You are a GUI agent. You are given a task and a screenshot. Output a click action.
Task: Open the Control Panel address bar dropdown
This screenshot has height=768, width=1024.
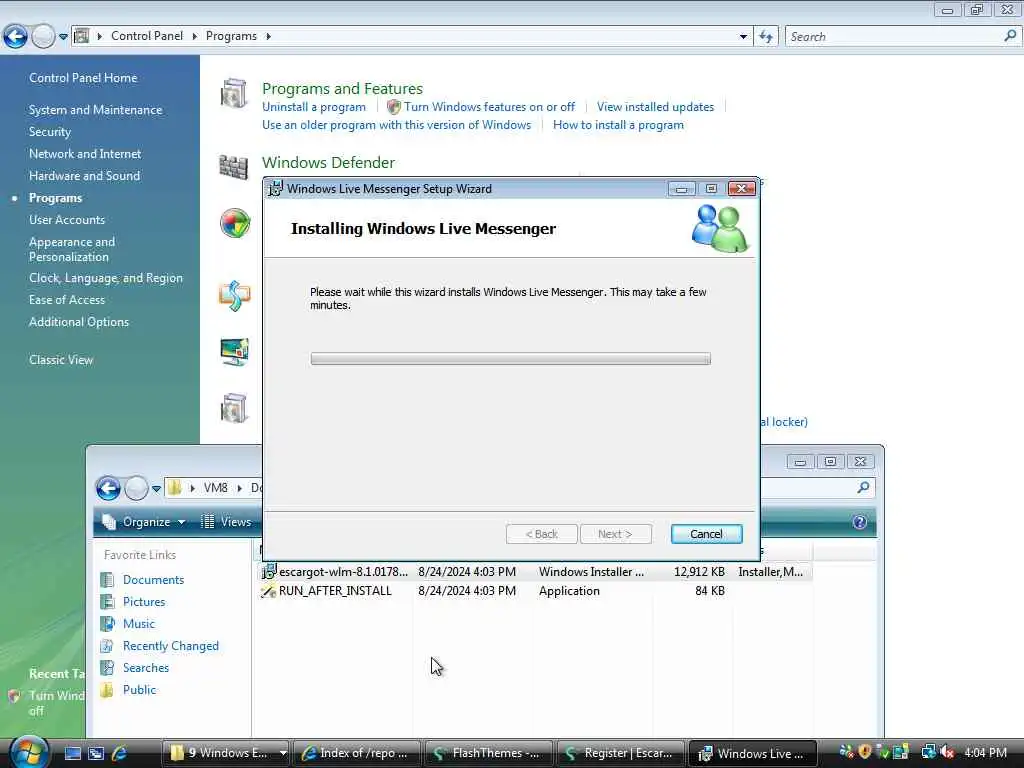[x=743, y=37]
